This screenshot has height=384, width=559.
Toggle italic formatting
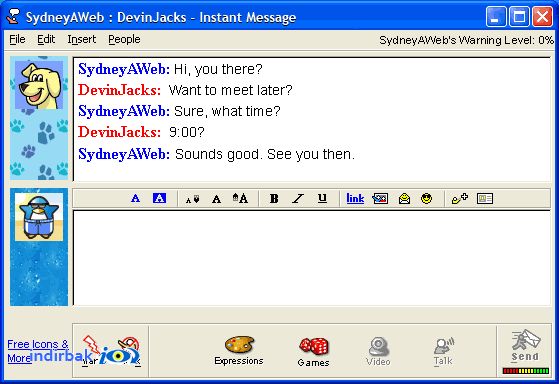pyautogui.click(x=298, y=199)
